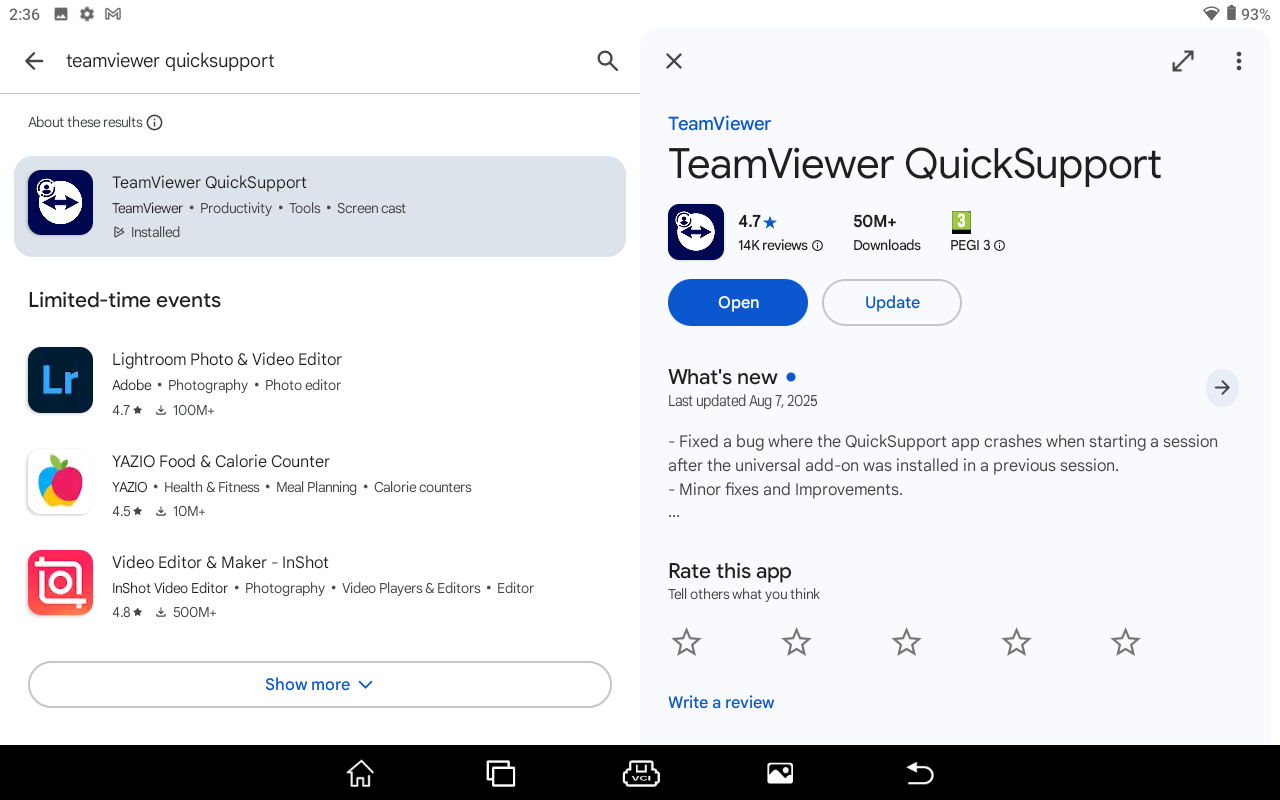
Task: Open What's new details arrow
Action: pyautogui.click(x=1221, y=388)
